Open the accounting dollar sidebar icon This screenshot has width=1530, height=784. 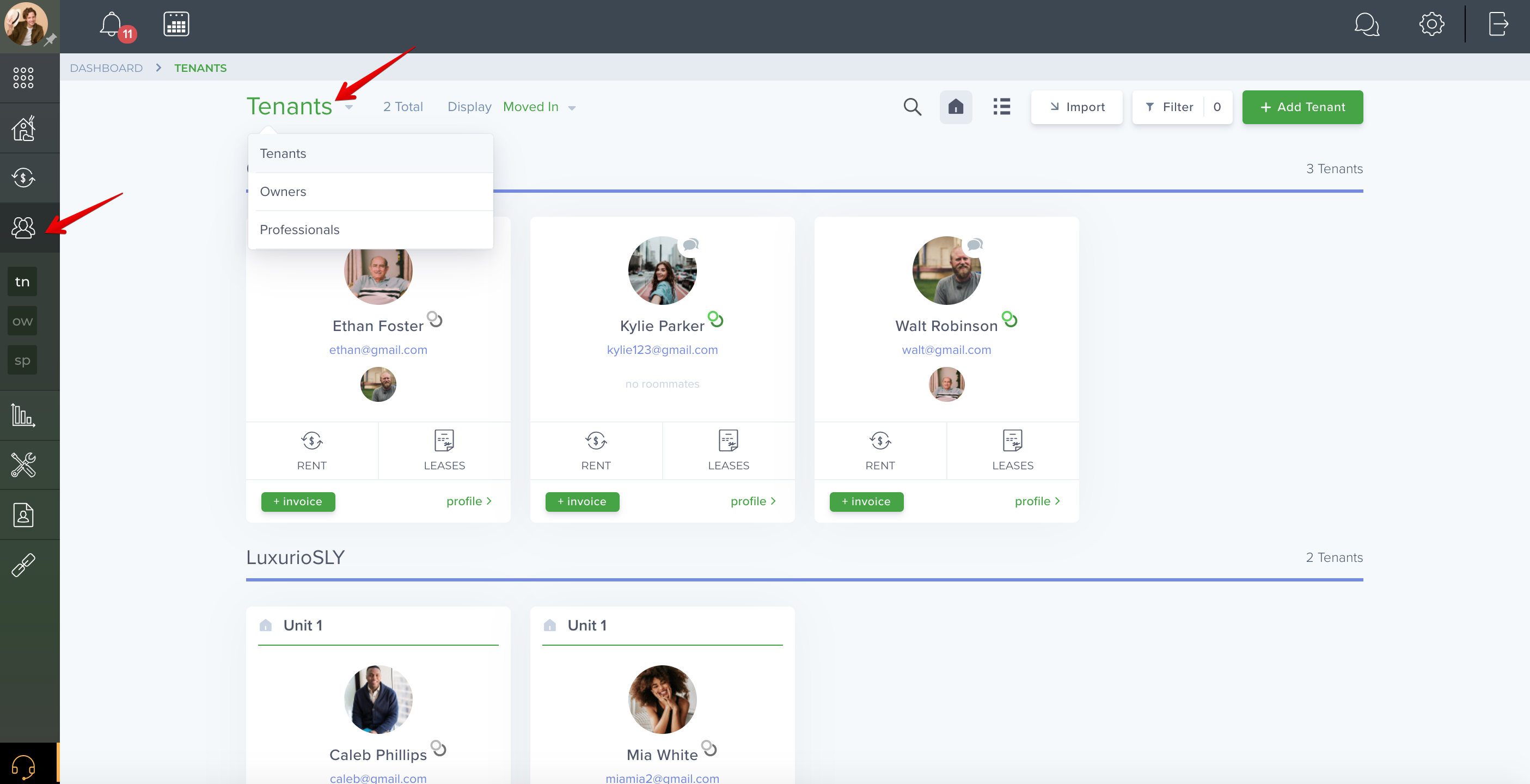click(x=23, y=177)
